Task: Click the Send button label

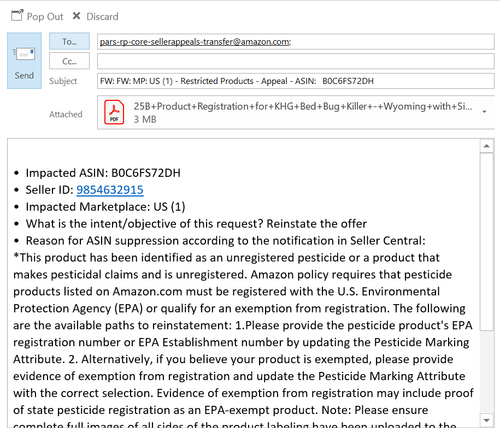Action: click(x=24, y=75)
